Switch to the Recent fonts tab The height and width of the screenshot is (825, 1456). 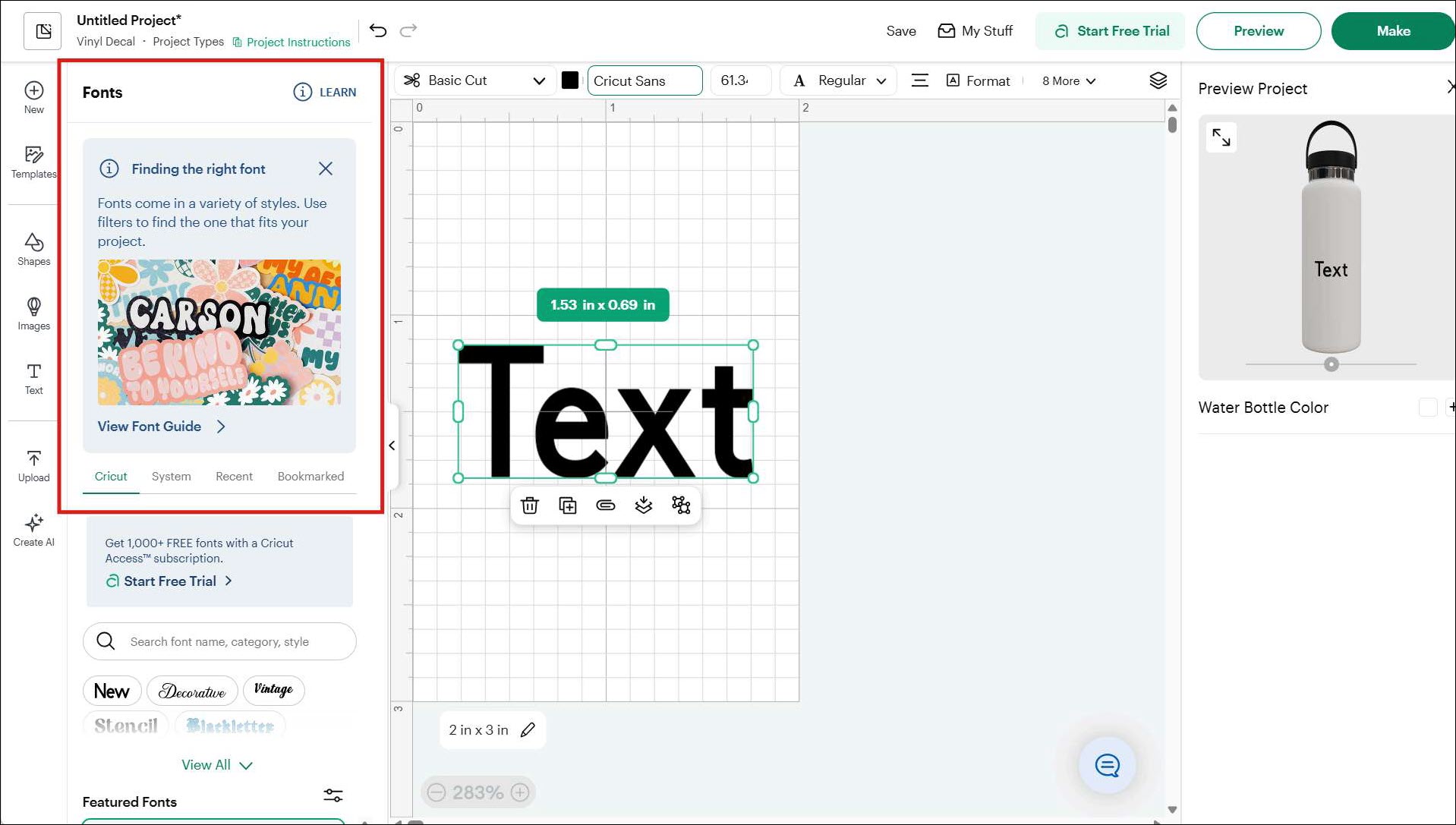click(x=234, y=477)
